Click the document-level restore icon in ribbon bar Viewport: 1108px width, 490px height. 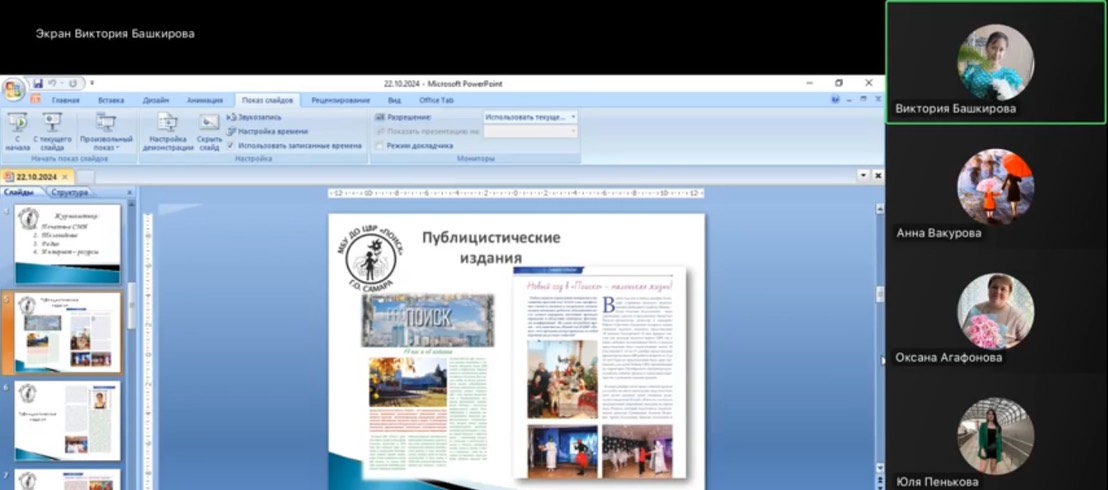(864, 100)
